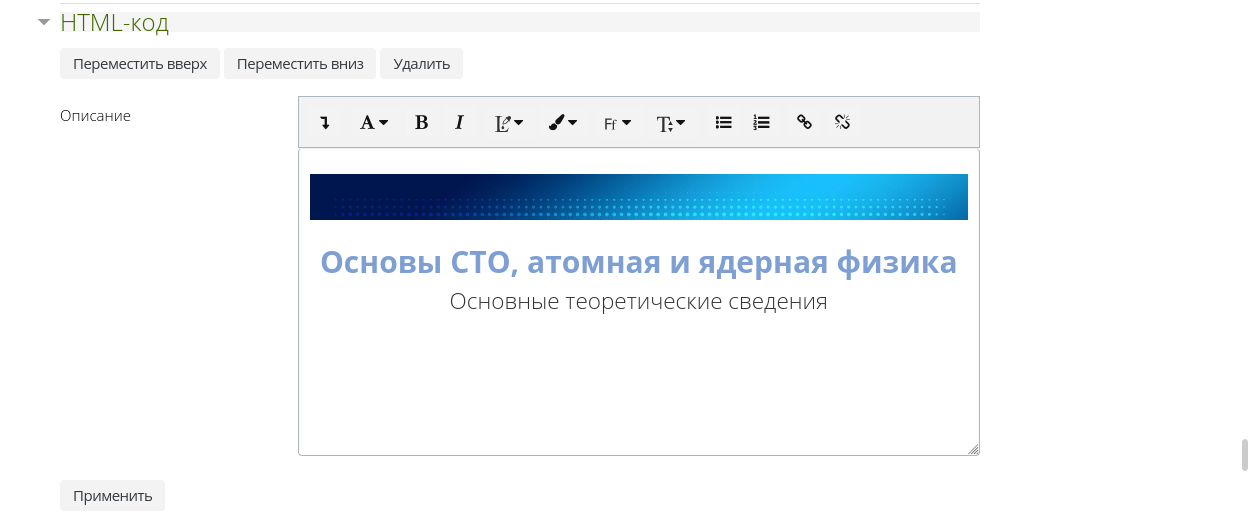Insert an unordered bullet list
Screen dimensions: 1250x521
(x=724, y=123)
